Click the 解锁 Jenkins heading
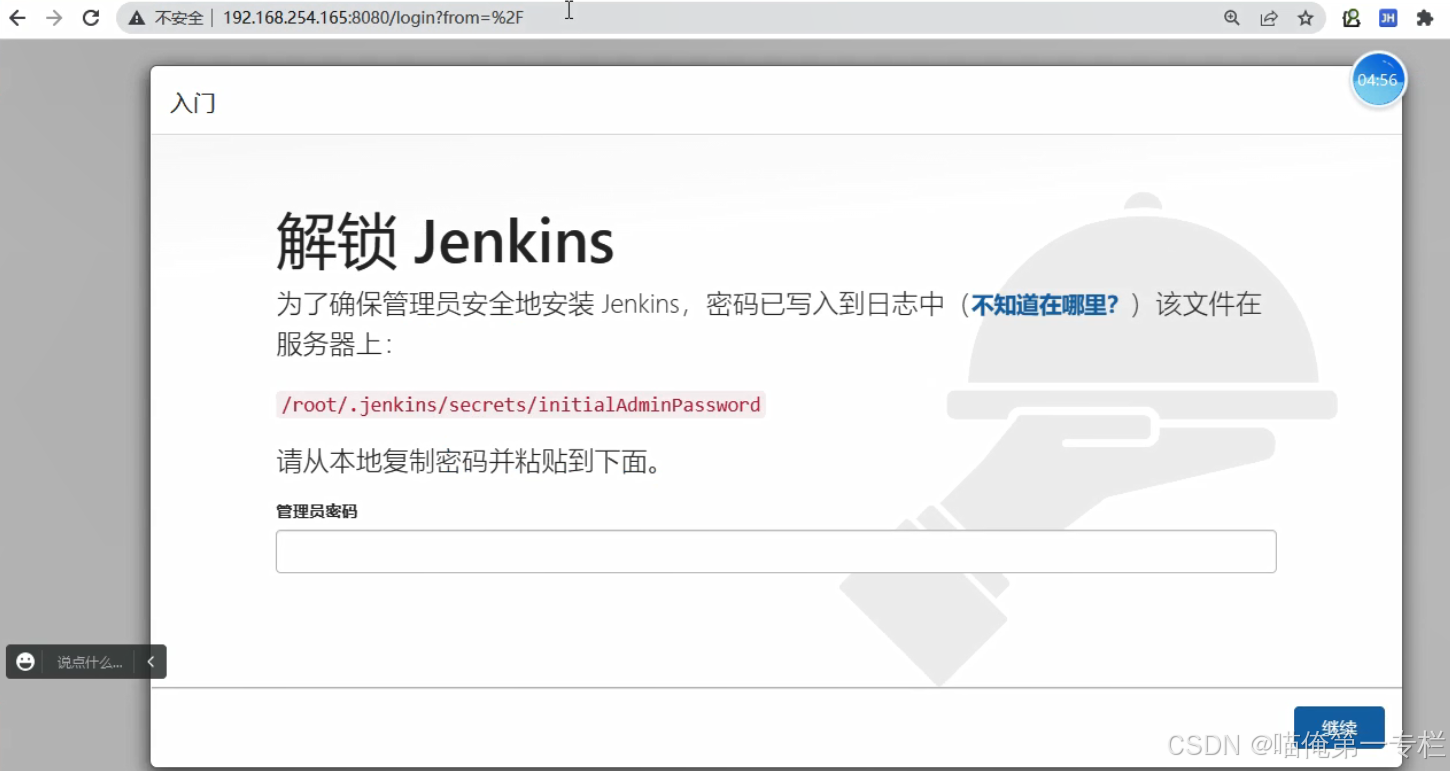Viewport: 1450px width, 771px height. [445, 242]
